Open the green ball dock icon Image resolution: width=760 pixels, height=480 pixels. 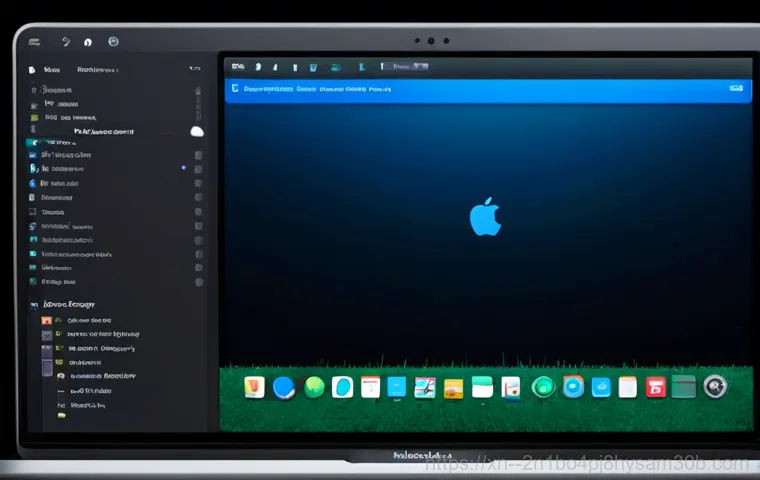[x=314, y=387]
